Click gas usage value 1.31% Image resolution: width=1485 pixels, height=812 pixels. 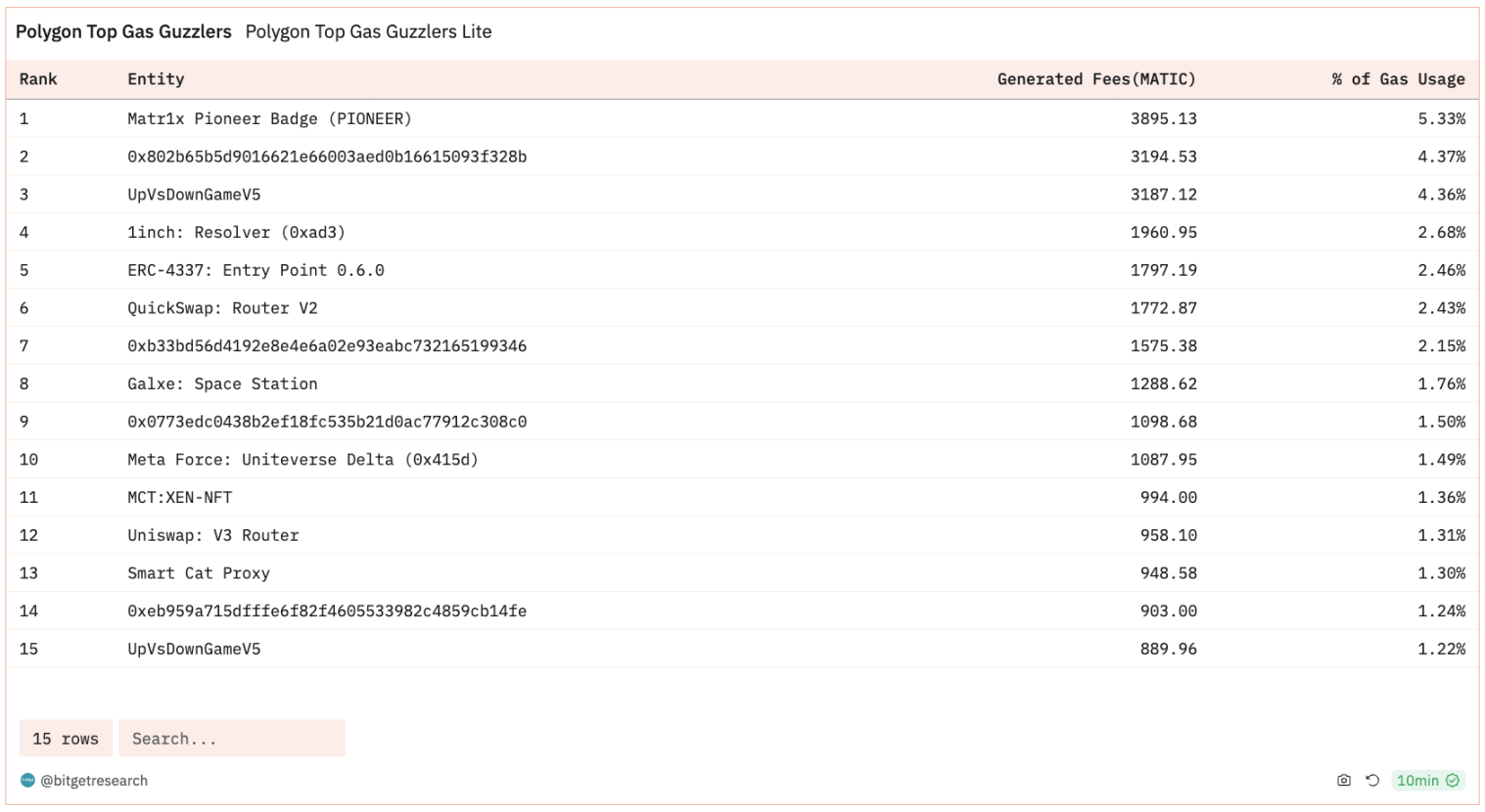pos(1441,535)
